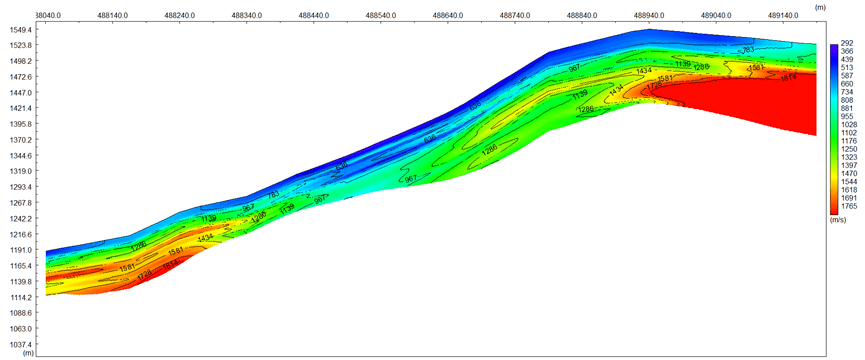Viewport: 865px width, 360px height.
Task: Click the 1176 legend value
Action: pos(849,141)
